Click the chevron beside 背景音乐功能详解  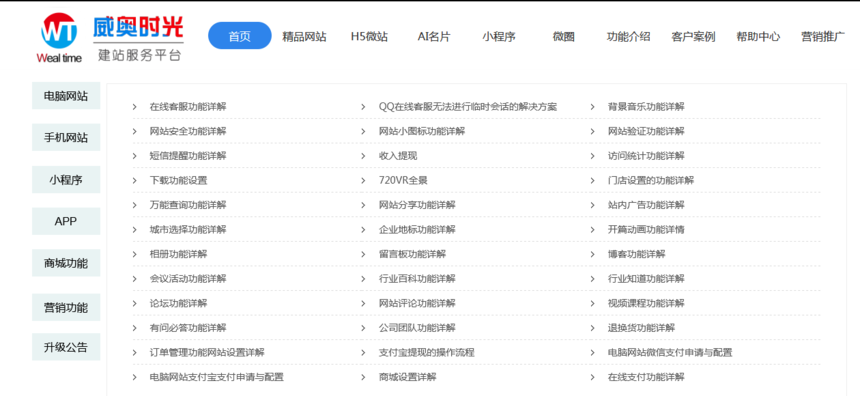click(x=592, y=107)
